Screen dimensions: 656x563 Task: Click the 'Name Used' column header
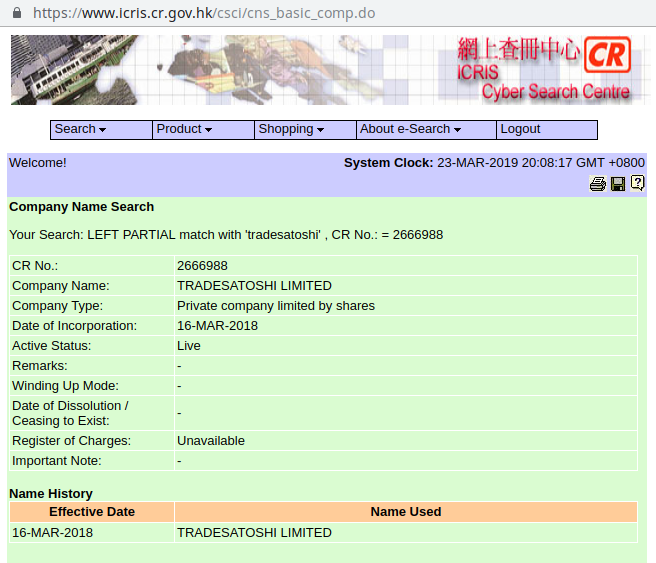point(406,512)
